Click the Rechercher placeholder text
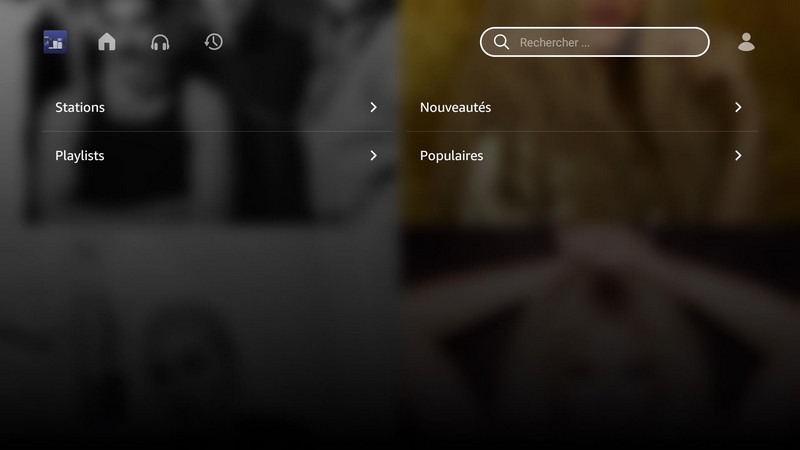The width and height of the screenshot is (800, 450). 555,42
